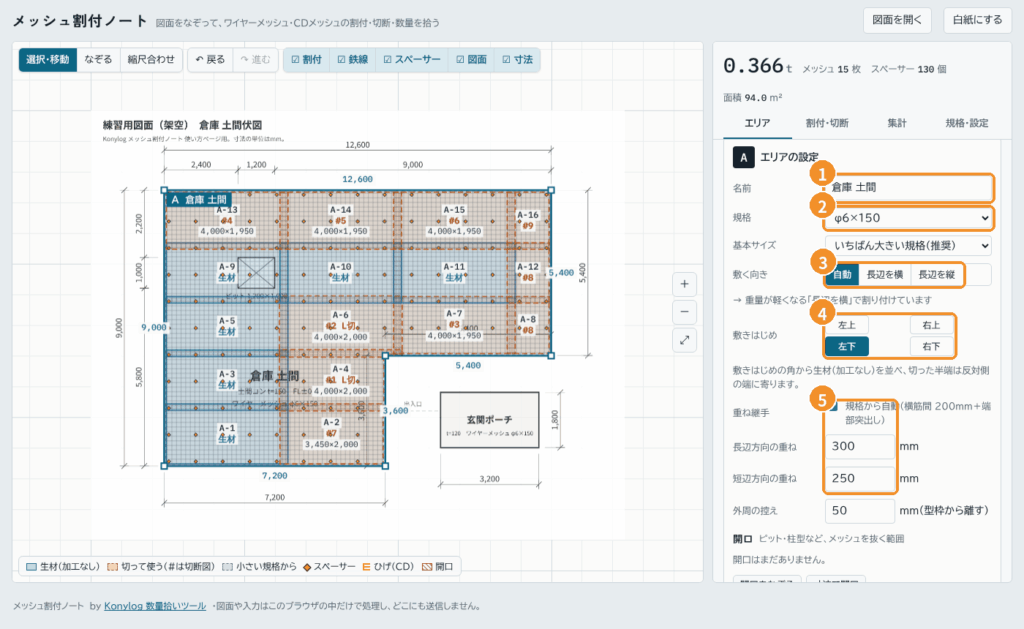The height and width of the screenshot is (629, 1024).
Task: Switch to the なぞる trace tool
Action: (x=98, y=59)
